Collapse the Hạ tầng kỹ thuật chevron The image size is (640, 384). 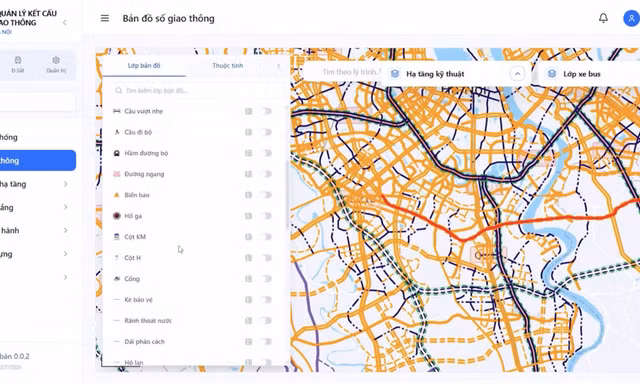click(x=517, y=74)
